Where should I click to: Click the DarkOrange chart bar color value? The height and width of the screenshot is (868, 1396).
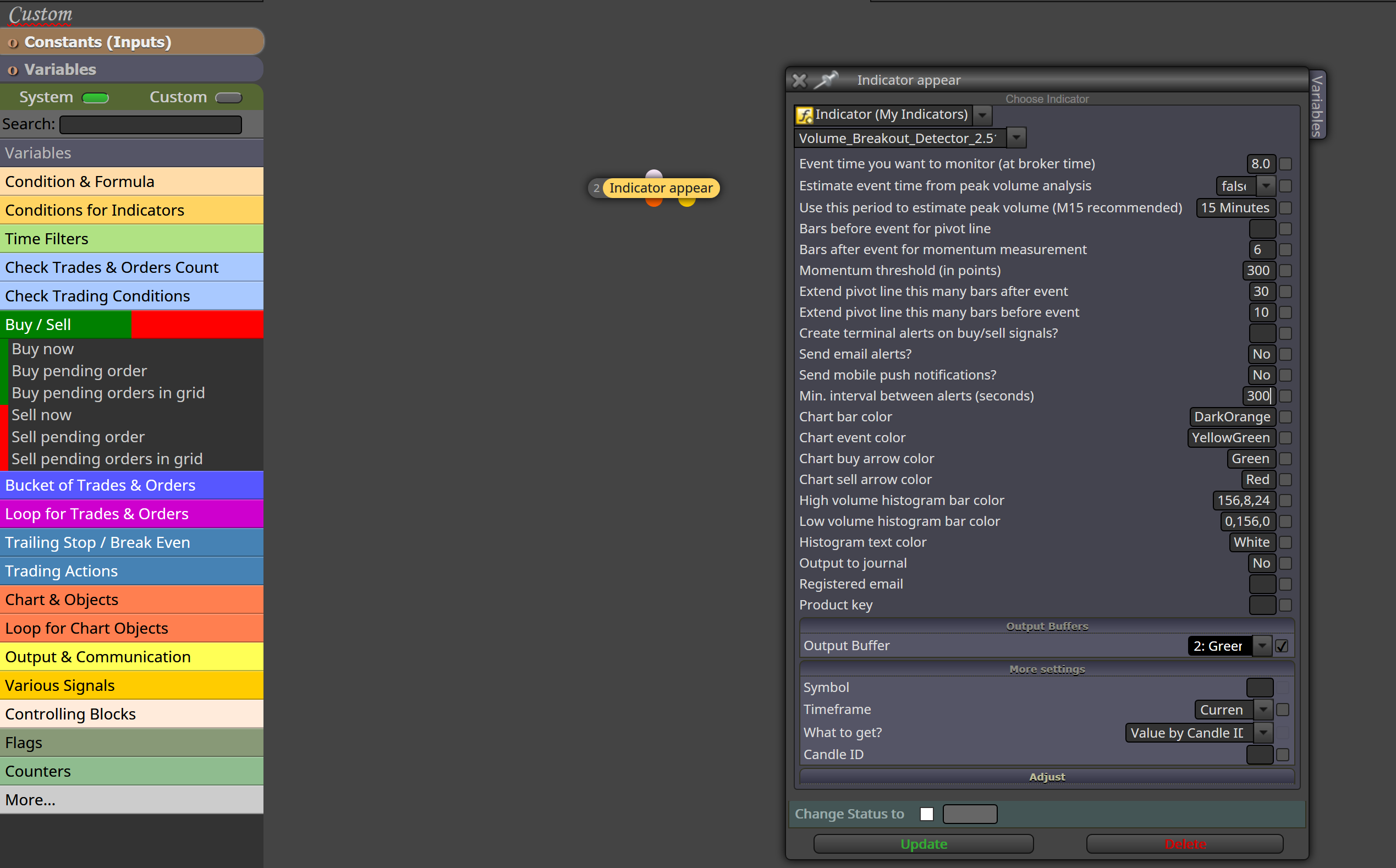point(1233,417)
